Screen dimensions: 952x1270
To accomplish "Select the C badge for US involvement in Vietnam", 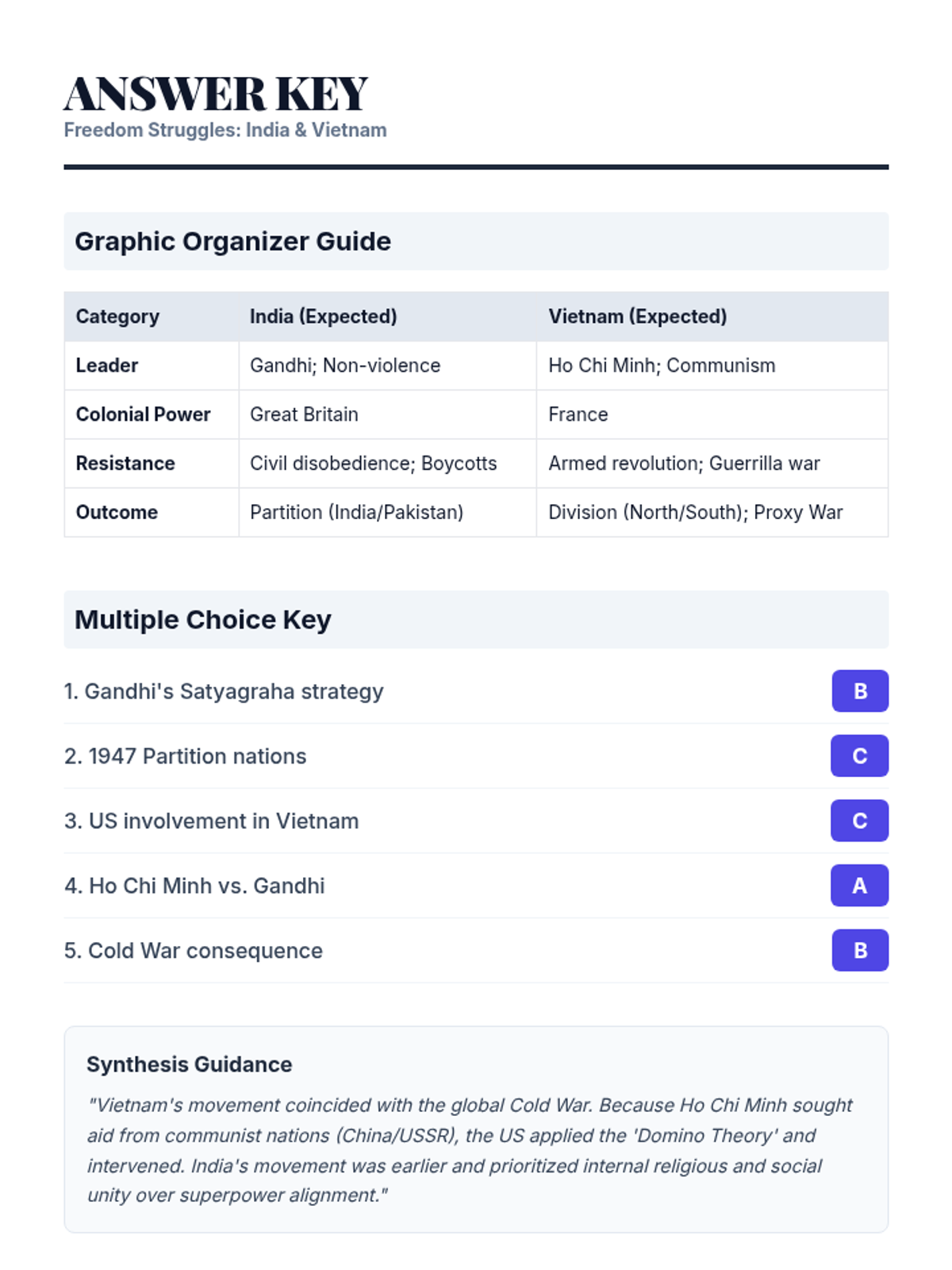I will pyautogui.click(x=859, y=821).
